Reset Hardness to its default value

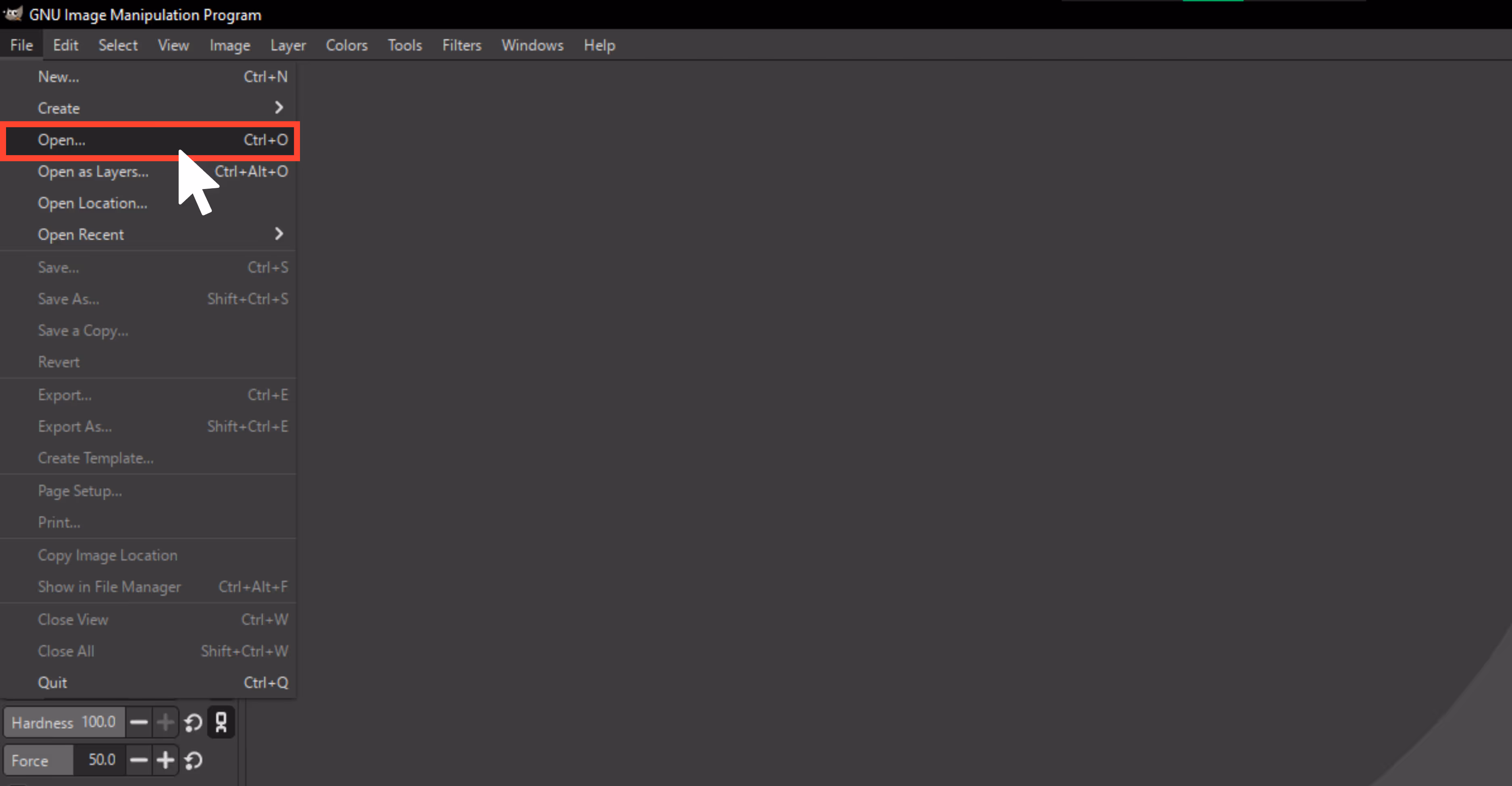193,722
